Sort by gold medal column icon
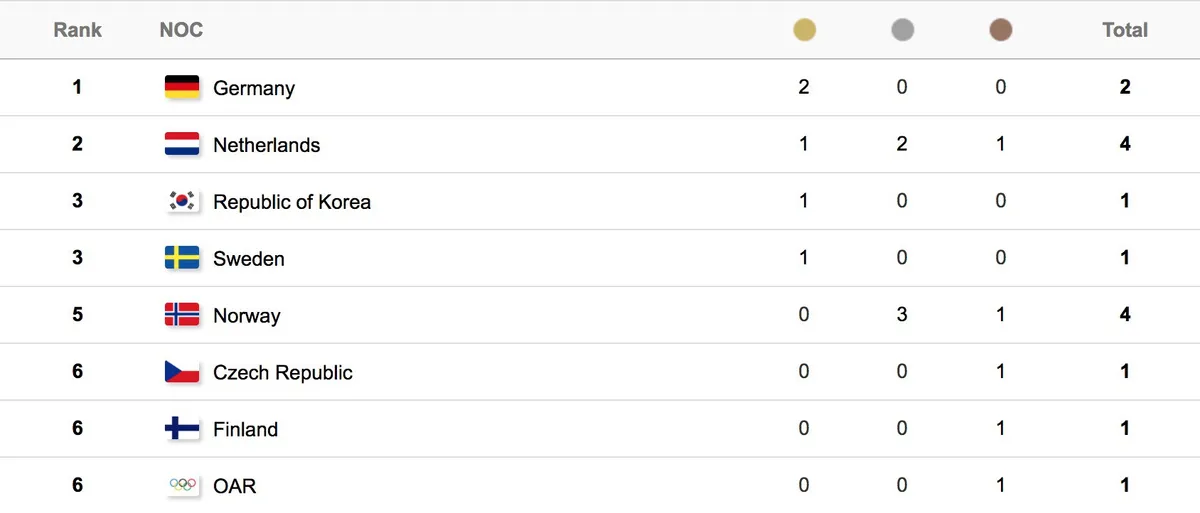Image resolution: width=1200 pixels, height=513 pixels. point(804,30)
